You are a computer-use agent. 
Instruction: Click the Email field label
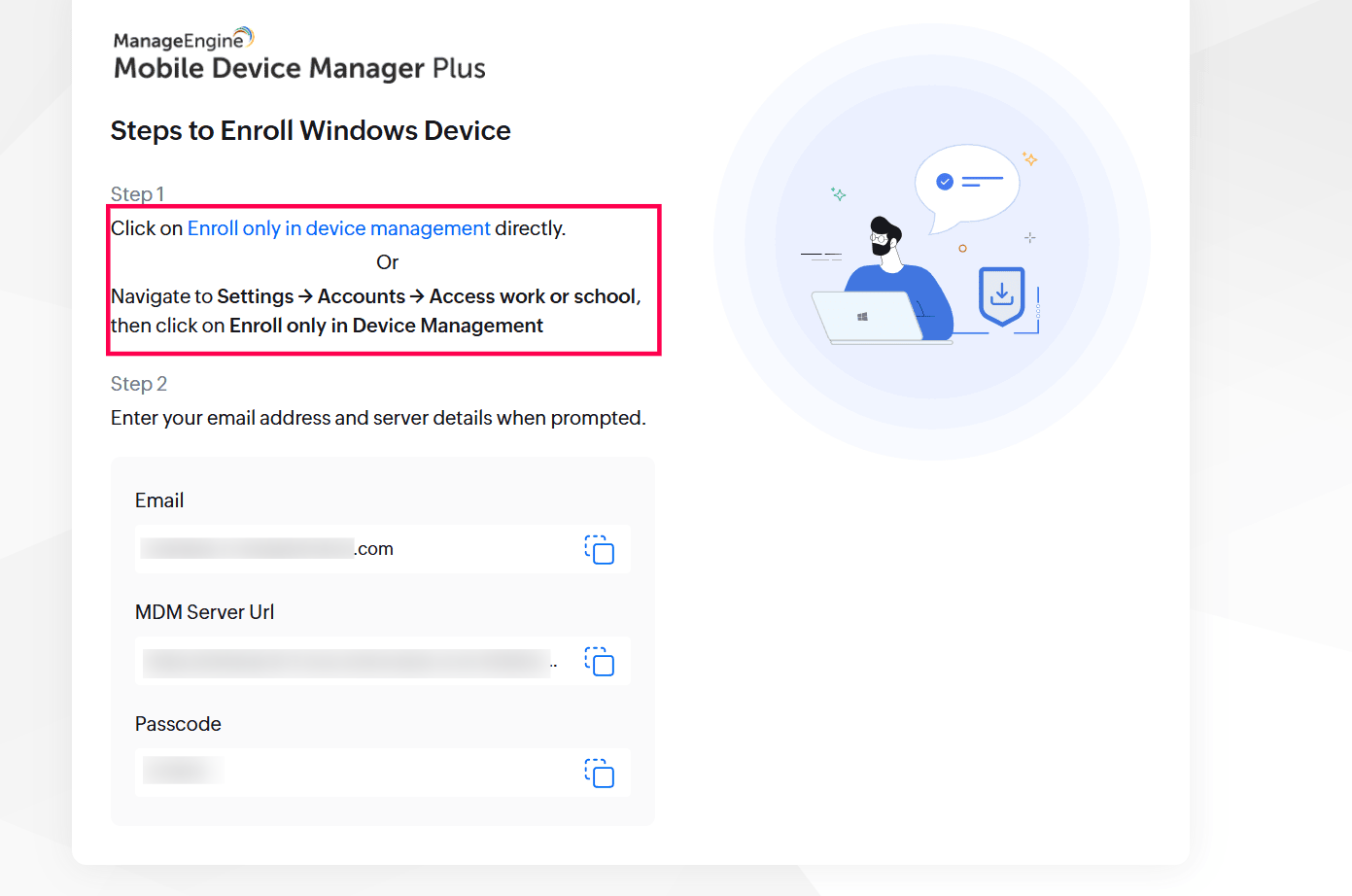tap(159, 500)
